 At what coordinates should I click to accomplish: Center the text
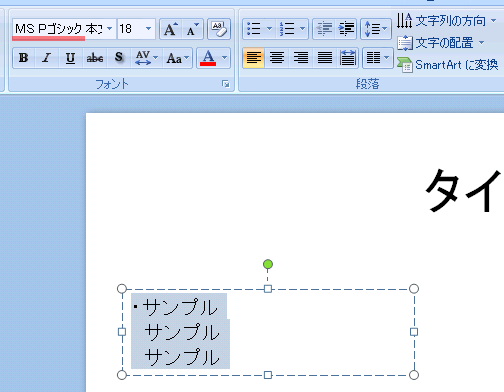[277, 58]
